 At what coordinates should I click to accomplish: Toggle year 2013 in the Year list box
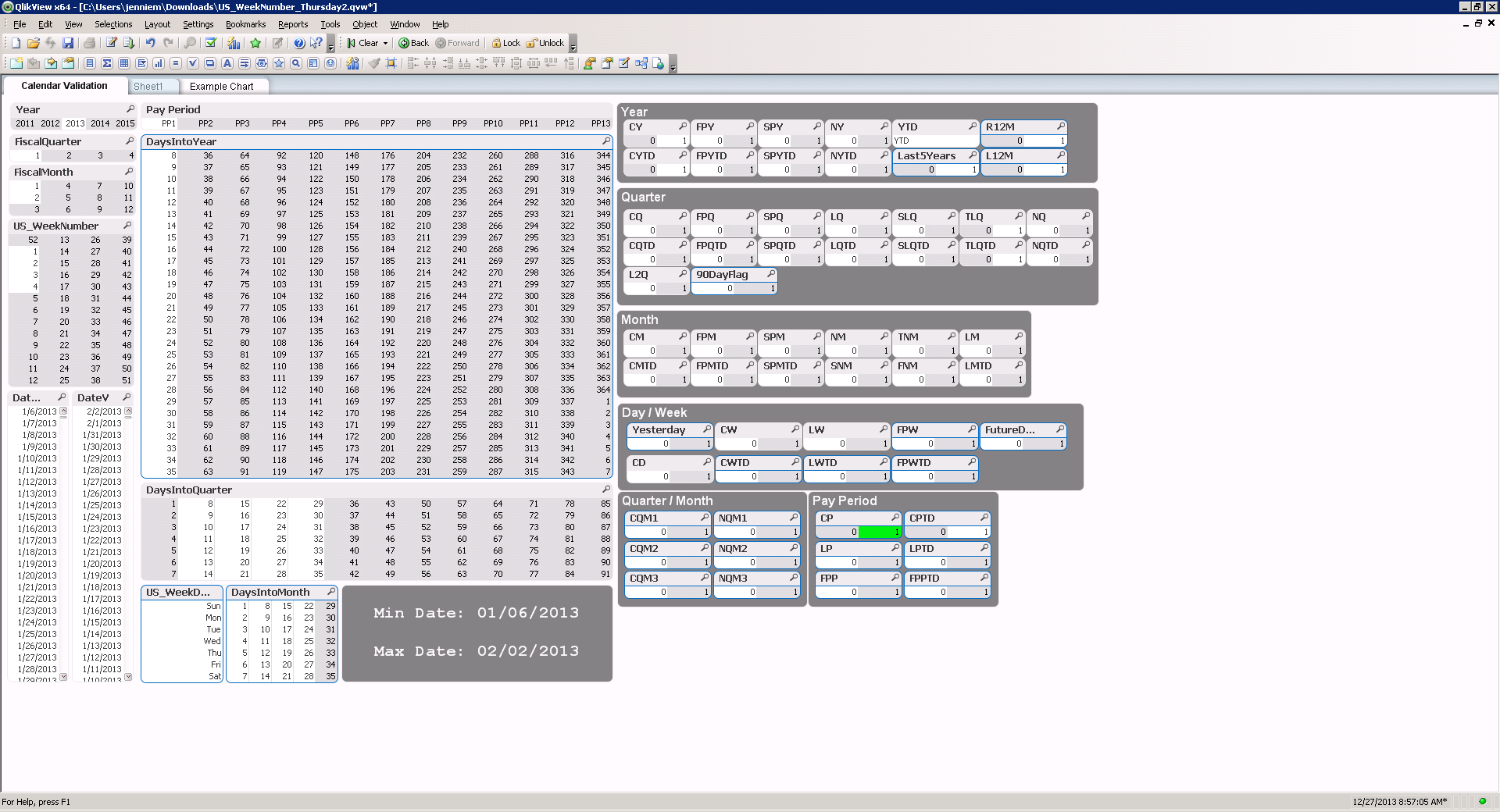(75, 123)
